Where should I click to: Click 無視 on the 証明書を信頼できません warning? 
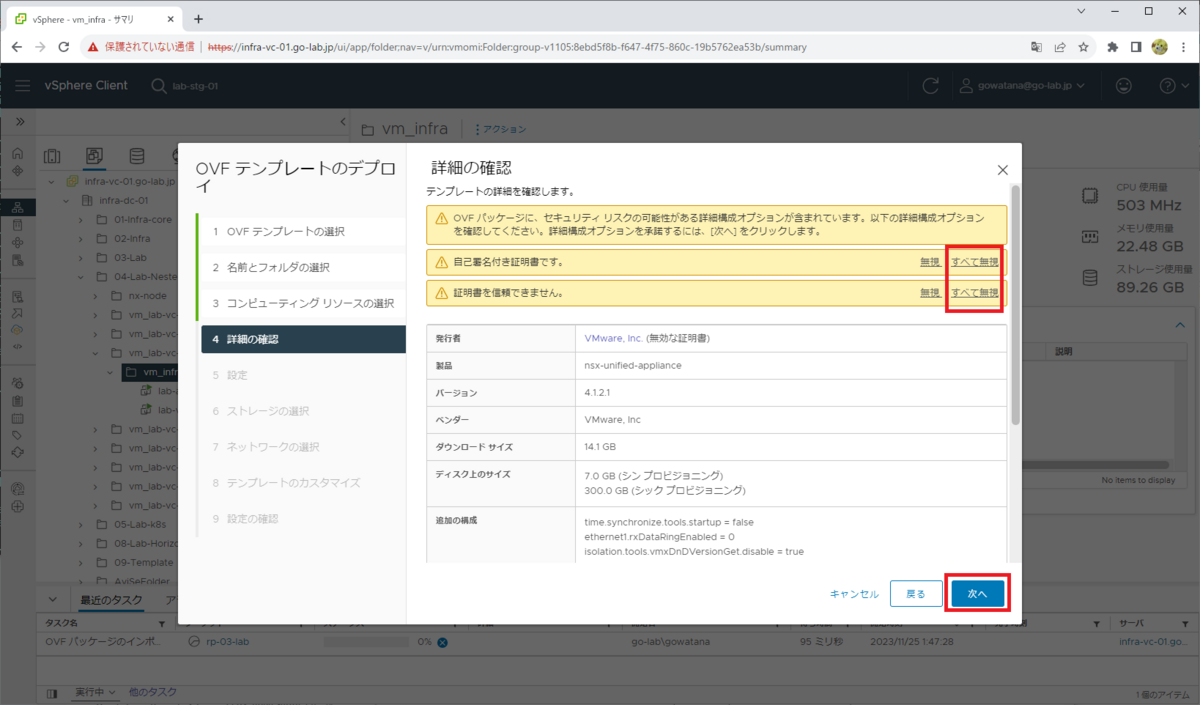(x=930, y=293)
